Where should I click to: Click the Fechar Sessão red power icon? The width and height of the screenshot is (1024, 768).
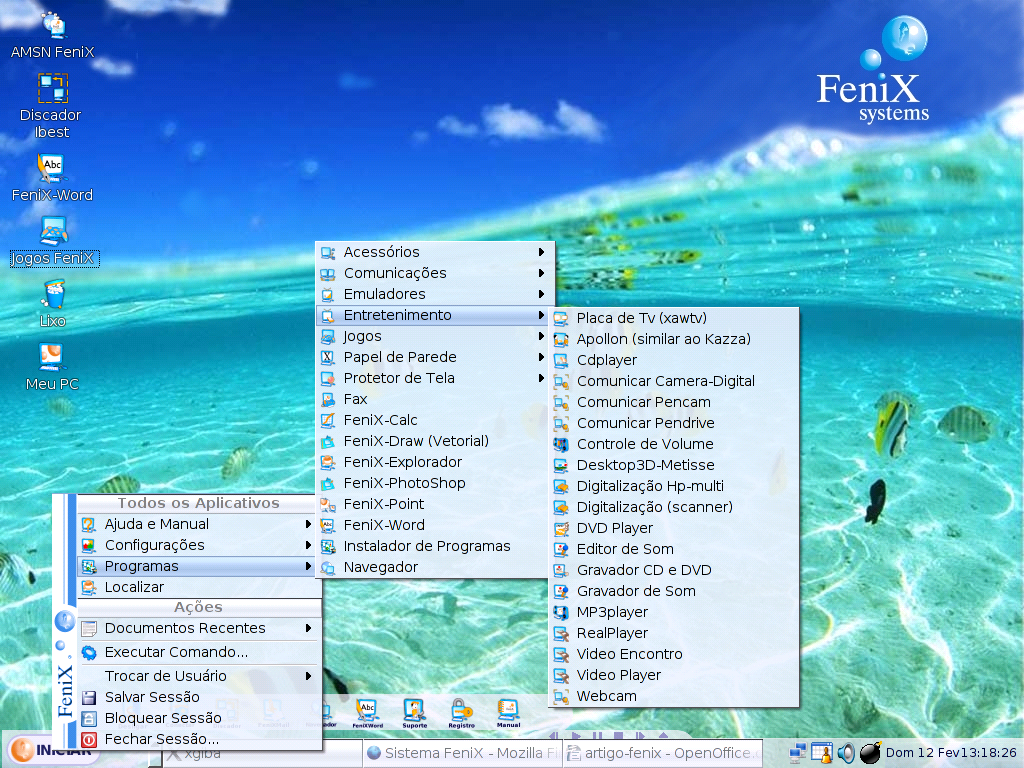(x=89, y=739)
